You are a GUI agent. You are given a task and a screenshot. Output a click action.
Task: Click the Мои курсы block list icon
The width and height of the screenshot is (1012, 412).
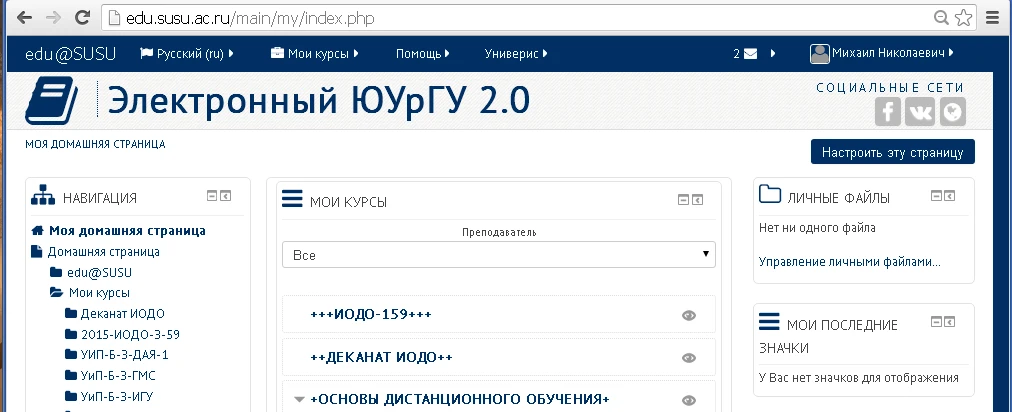point(292,198)
